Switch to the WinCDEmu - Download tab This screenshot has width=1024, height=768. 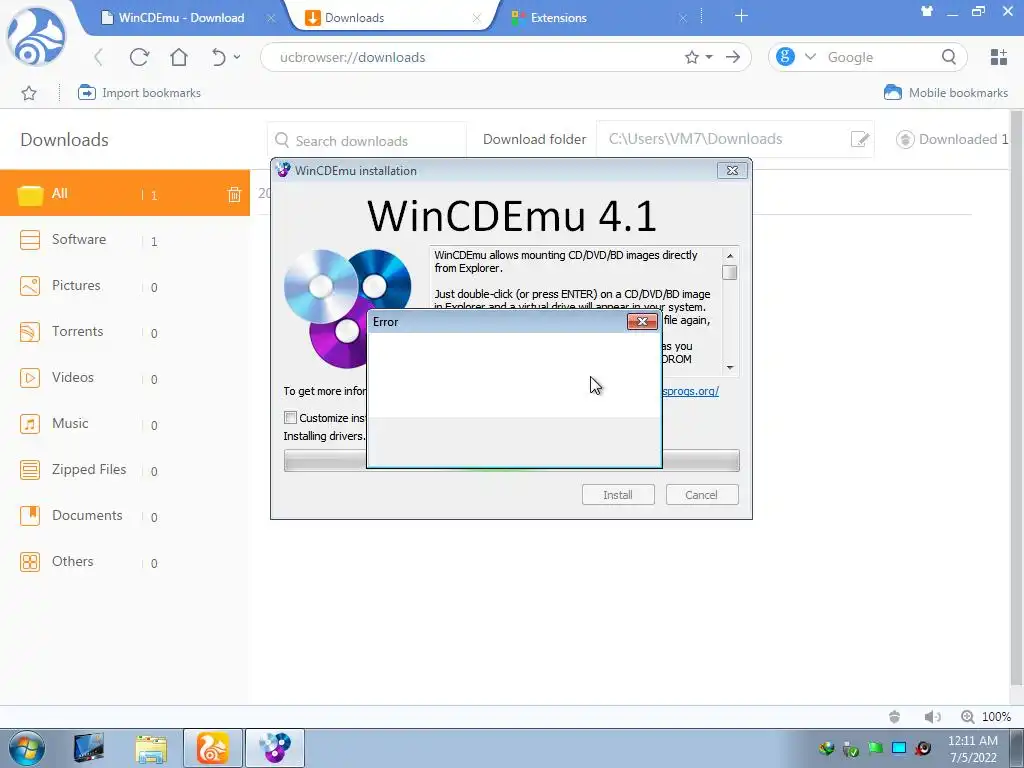coord(182,18)
